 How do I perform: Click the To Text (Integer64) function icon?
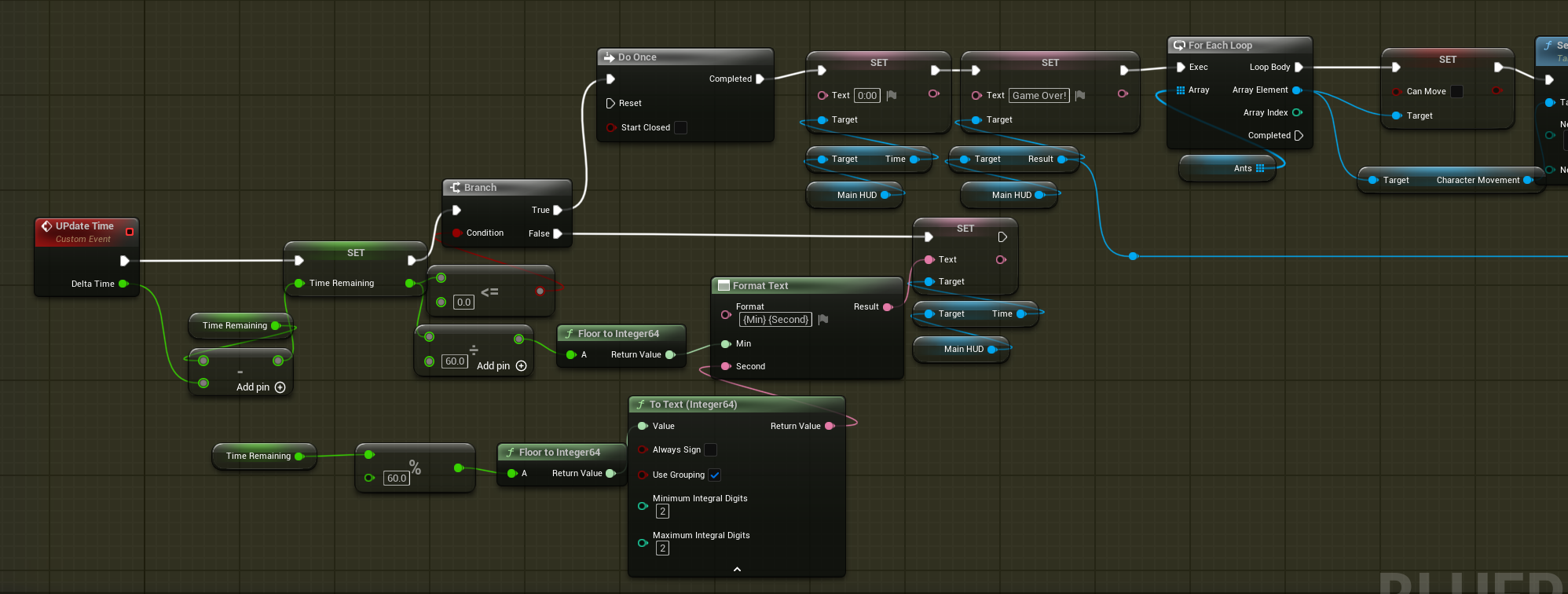640,405
